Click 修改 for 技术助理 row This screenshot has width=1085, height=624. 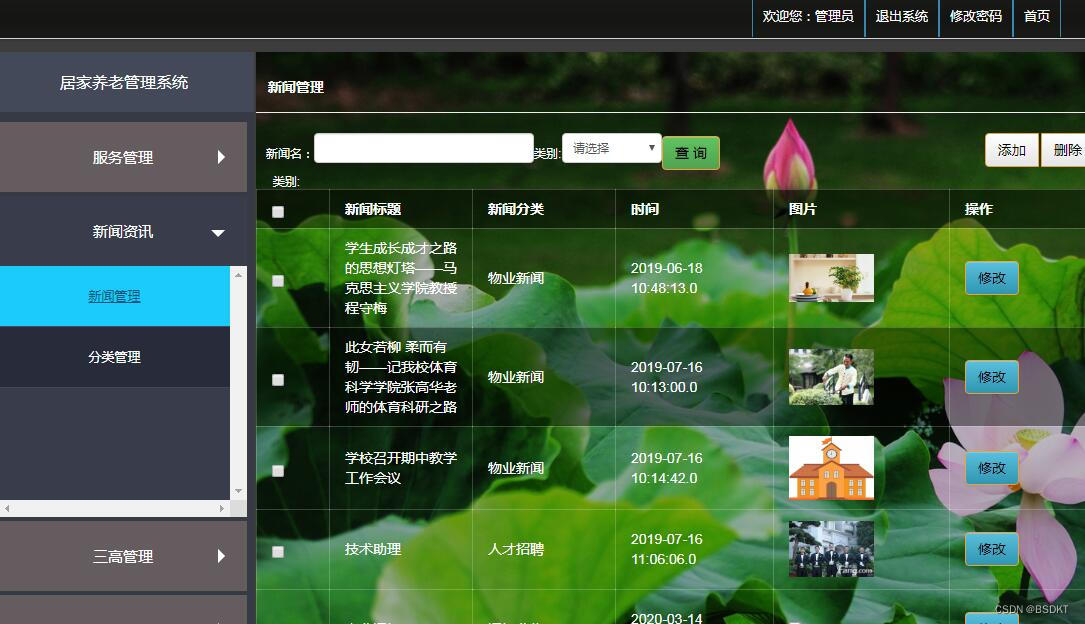(992, 549)
